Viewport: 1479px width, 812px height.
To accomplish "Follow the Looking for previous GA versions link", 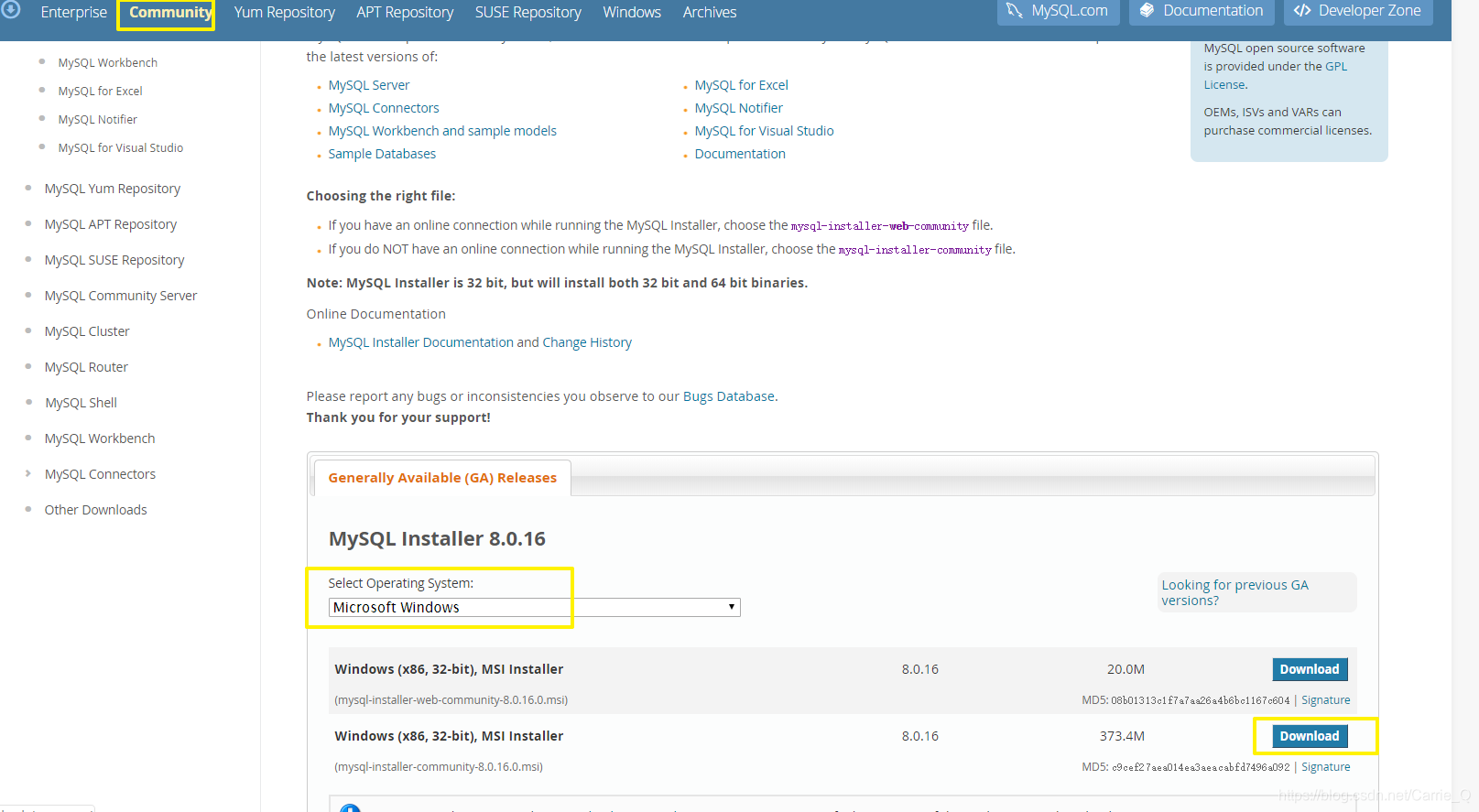I will click(1234, 592).
